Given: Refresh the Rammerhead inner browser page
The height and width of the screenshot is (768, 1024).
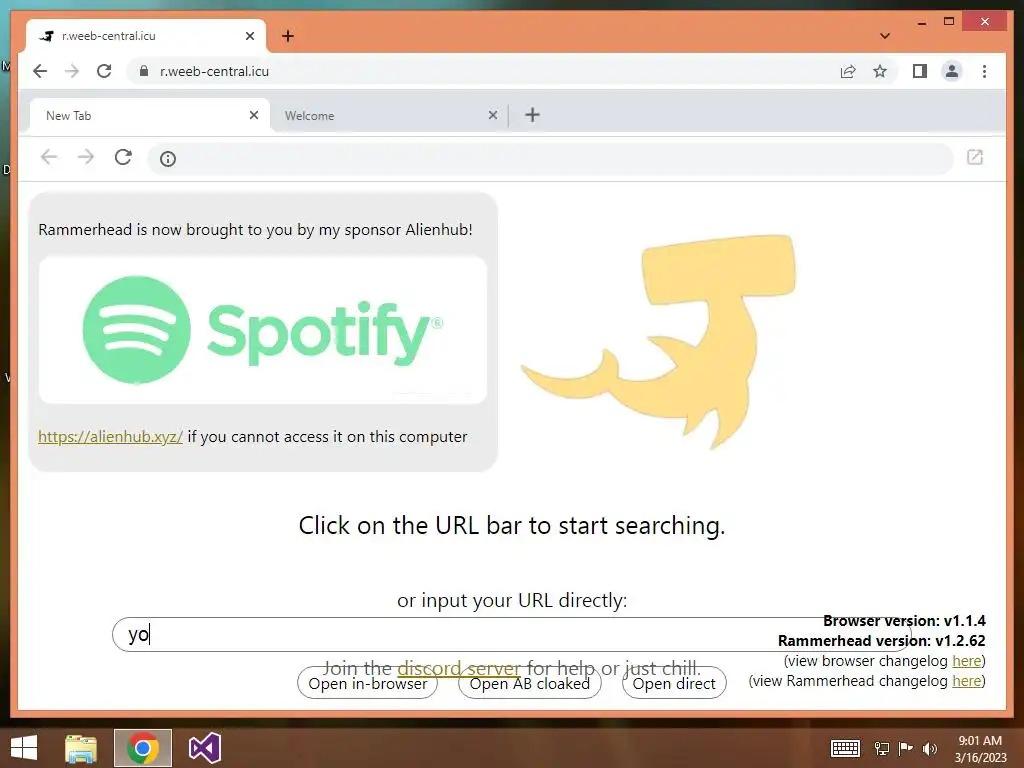Looking at the screenshot, I should pos(123,157).
